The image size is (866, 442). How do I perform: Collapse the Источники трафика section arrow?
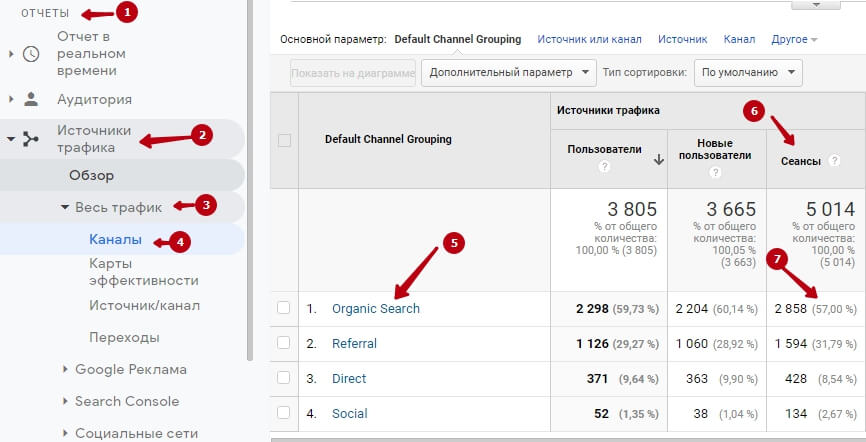click(x=10, y=139)
